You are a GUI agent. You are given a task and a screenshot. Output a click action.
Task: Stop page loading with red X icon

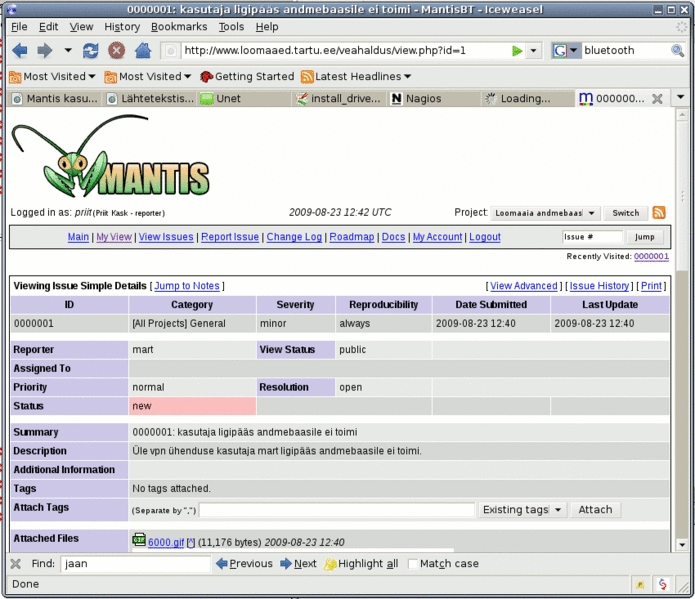click(x=116, y=50)
